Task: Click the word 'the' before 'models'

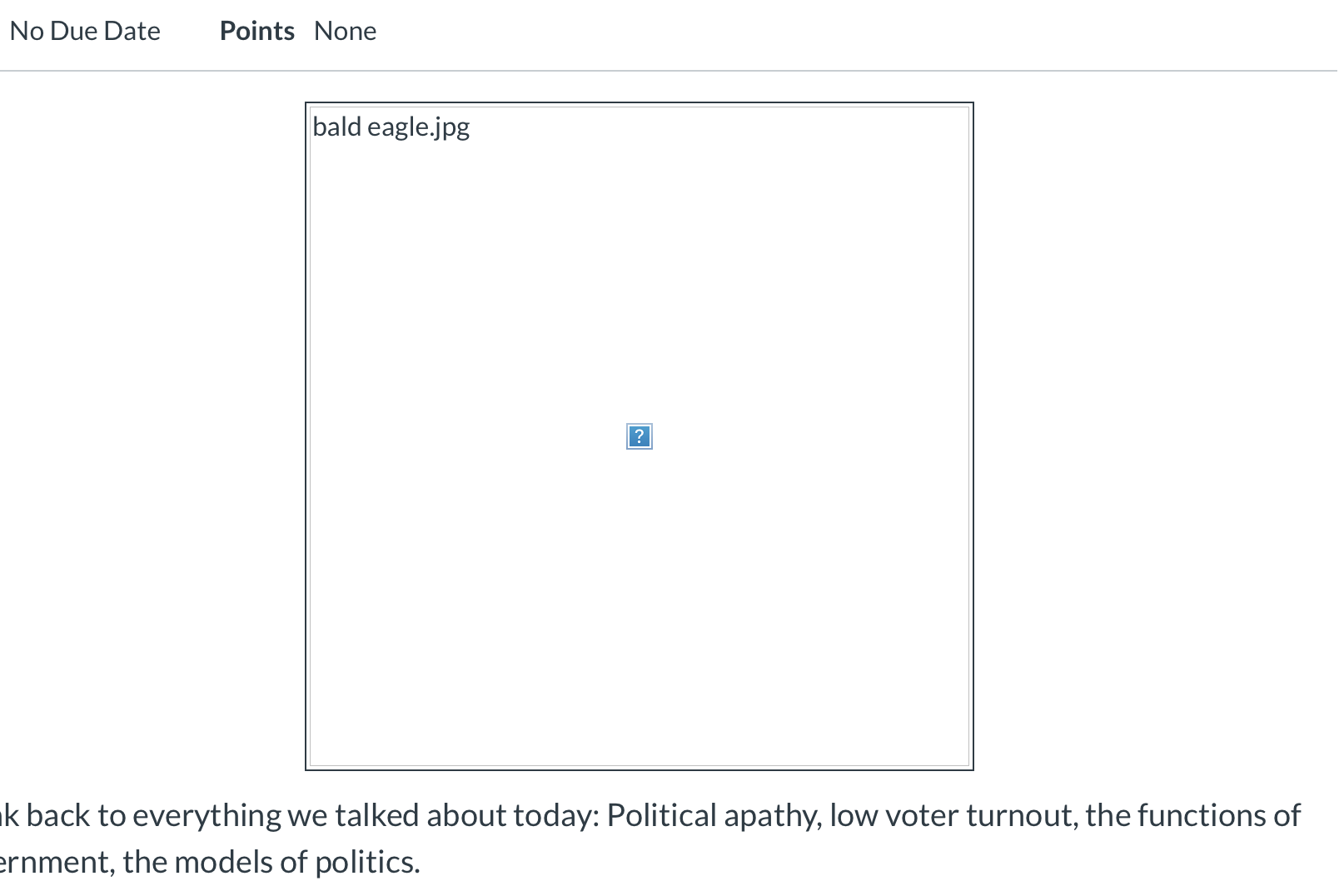Action: pos(144,862)
